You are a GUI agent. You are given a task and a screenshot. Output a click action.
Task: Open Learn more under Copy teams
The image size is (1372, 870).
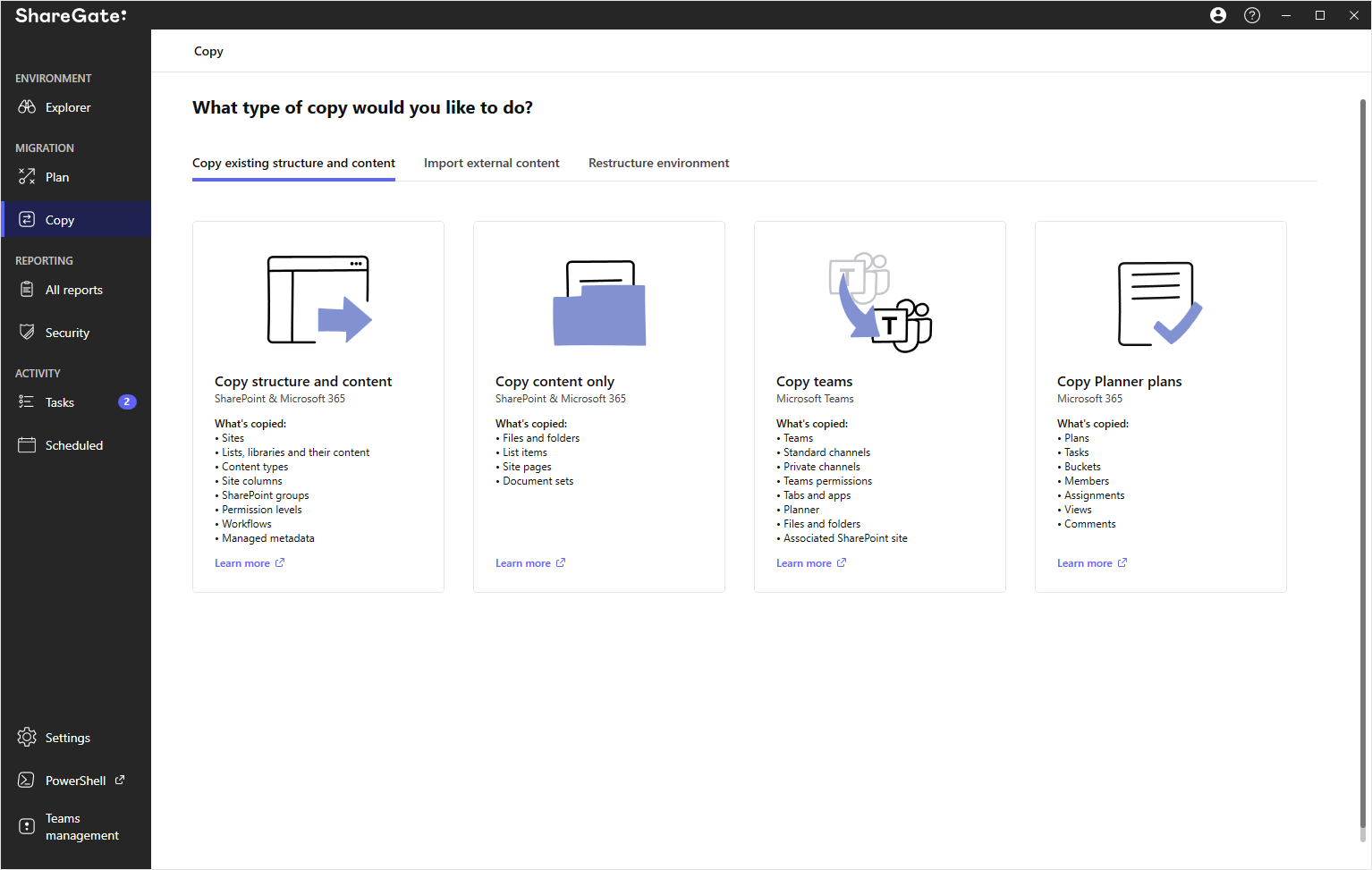pyautogui.click(x=805, y=562)
